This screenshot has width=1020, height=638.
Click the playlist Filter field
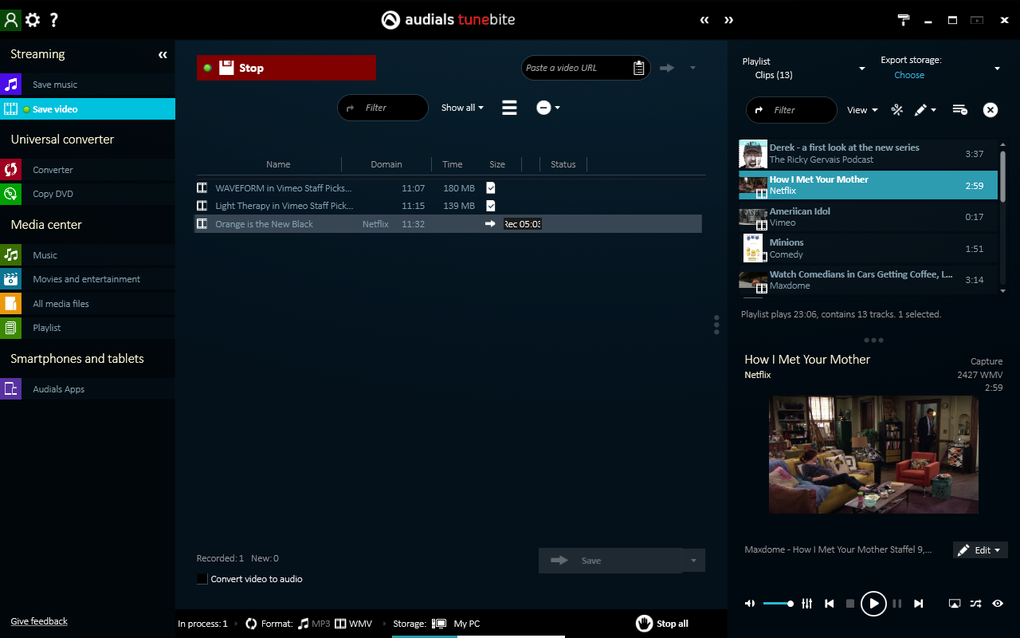[x=791, y=110]
